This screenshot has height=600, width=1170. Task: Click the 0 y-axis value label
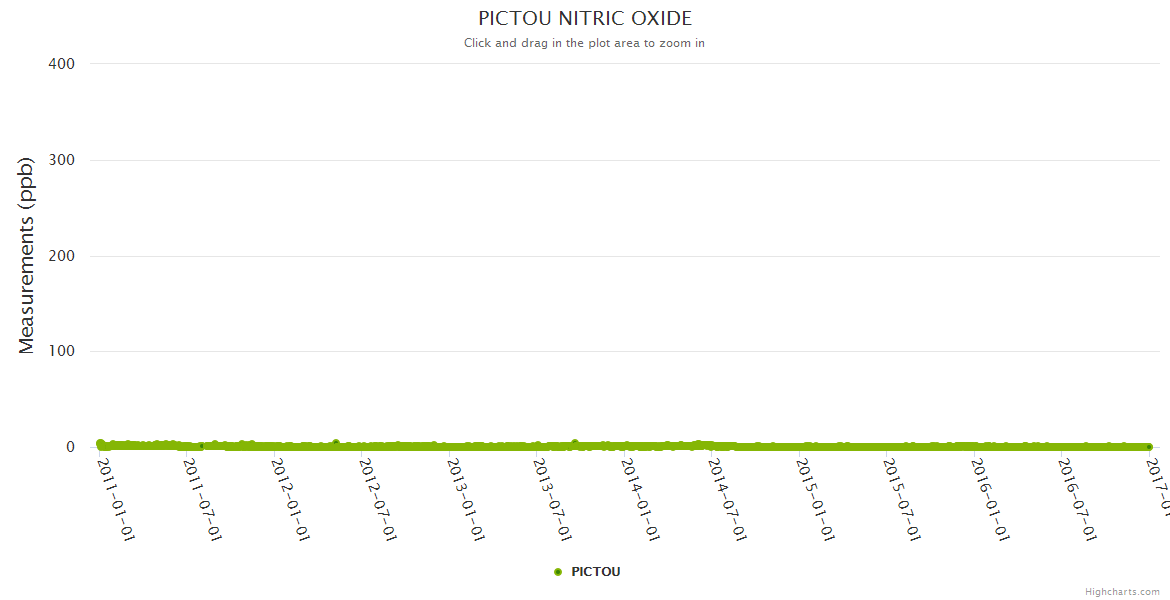[x=71, y=447]
